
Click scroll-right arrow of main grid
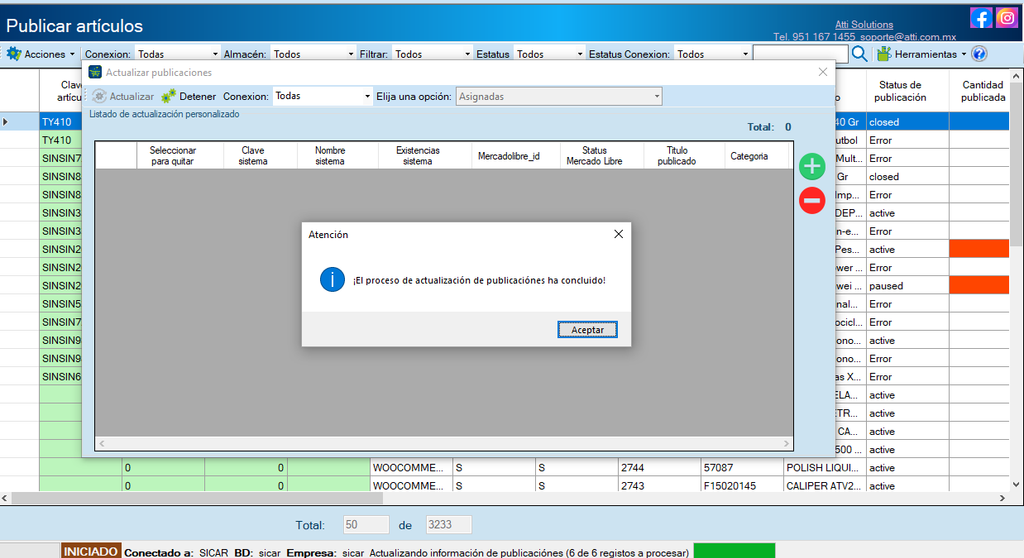pos(1002,498)
